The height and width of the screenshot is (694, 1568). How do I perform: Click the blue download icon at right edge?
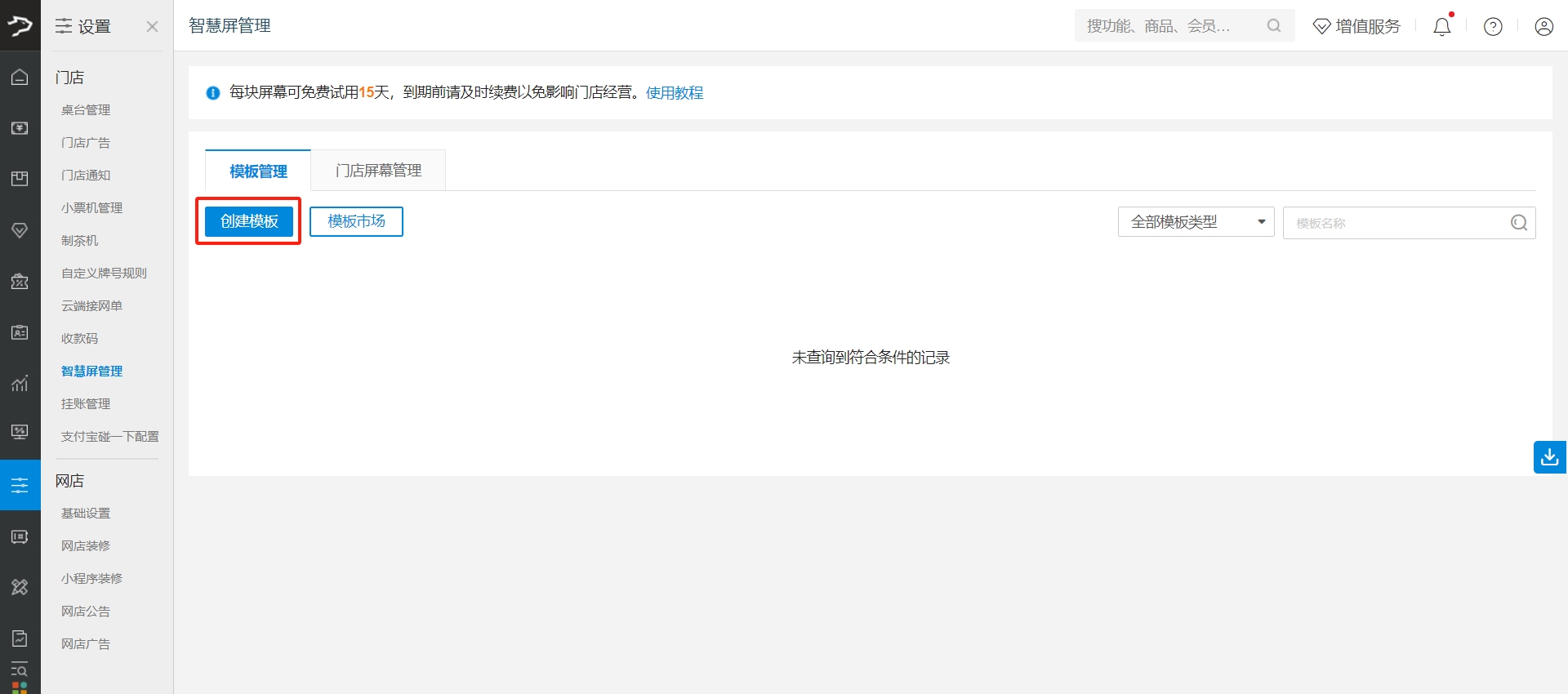1549,457
